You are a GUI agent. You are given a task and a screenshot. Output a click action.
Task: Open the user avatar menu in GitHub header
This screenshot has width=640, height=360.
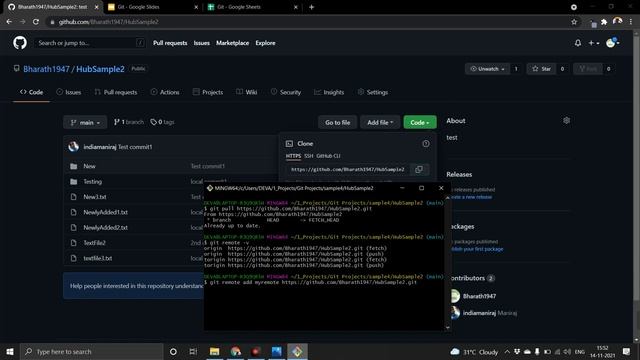click(x=613, y=42)
